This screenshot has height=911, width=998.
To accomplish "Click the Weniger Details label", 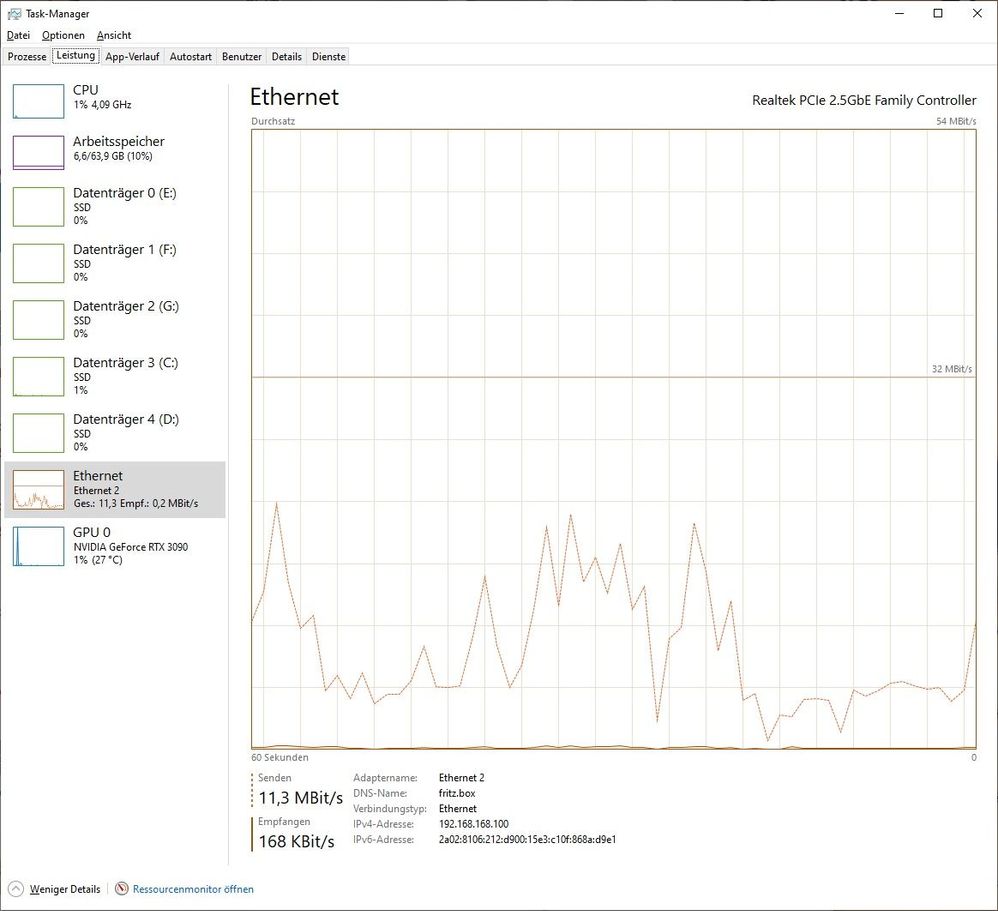I will [x=65, y=889].
